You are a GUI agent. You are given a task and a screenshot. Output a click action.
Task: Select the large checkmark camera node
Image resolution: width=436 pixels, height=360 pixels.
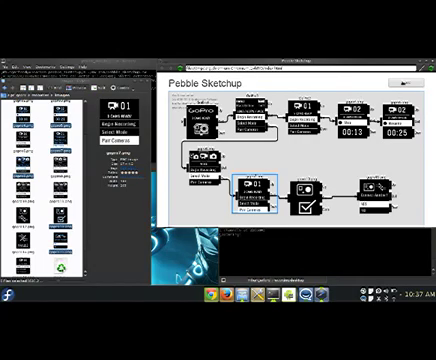tap(306, 198)
